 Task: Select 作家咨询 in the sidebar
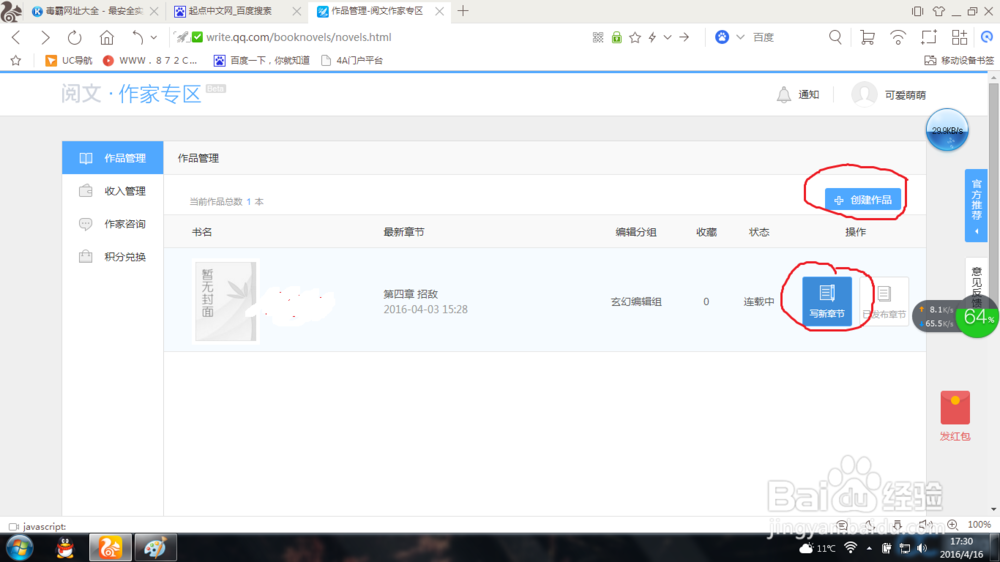112,224
